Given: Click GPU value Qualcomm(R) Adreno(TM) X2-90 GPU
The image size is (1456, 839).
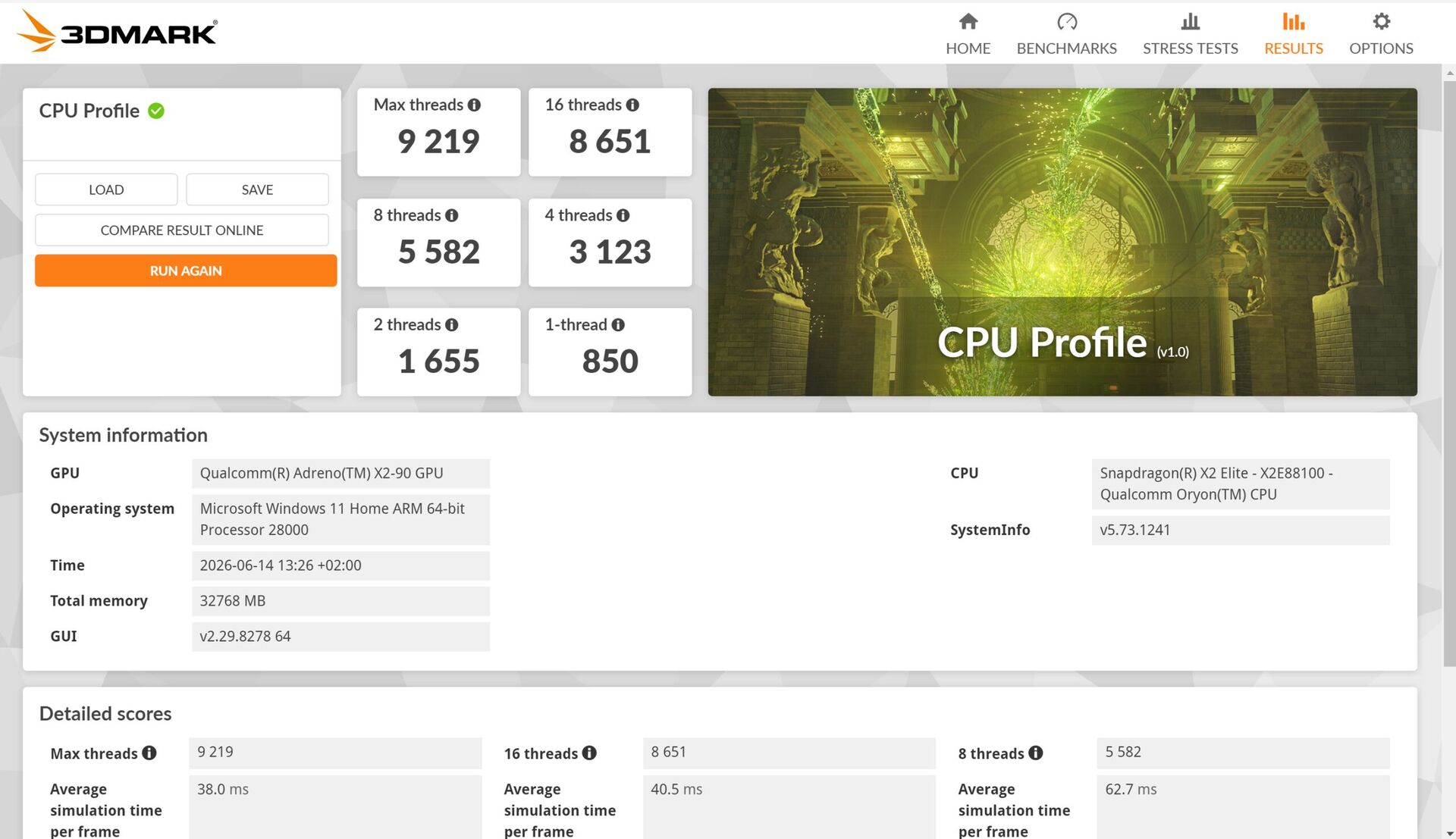Looking at the screenshot, I should pyautogui.click(x=340, y=473).
